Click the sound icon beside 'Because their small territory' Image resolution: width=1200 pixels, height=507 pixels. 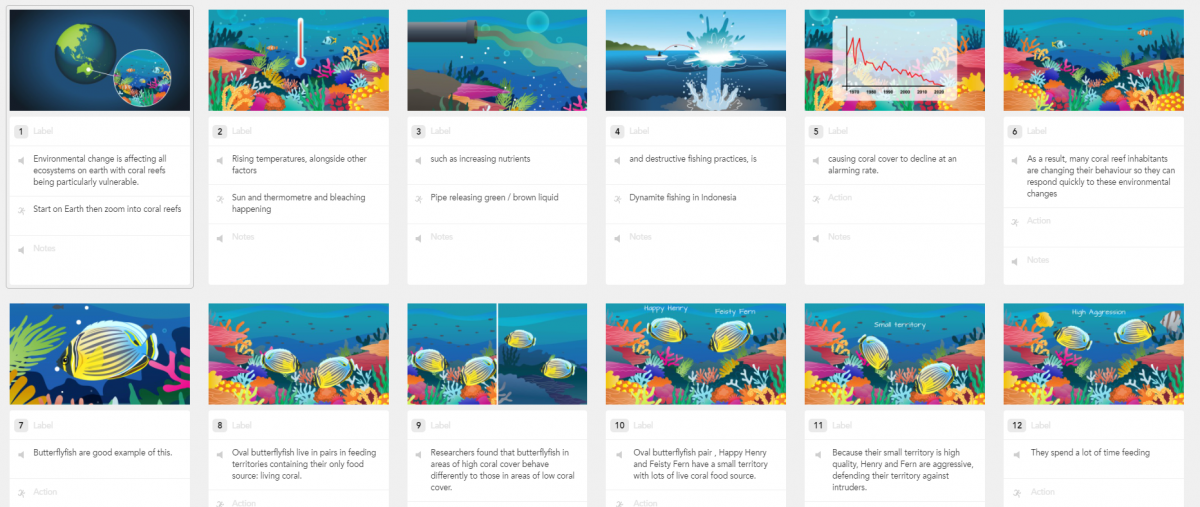point(816,453)
